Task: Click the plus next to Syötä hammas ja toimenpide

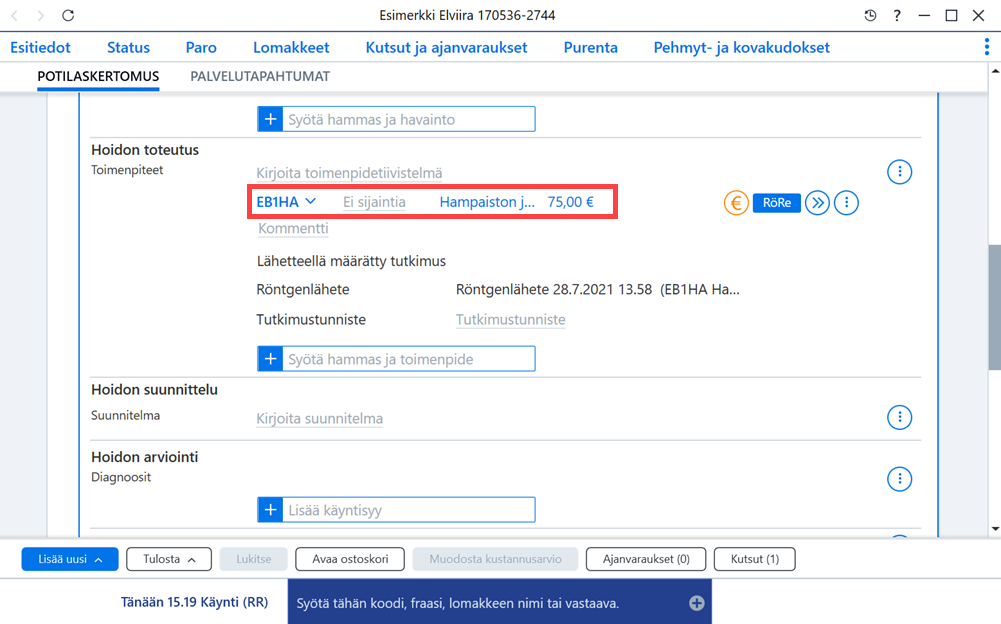Action: (x=270, y=359)
